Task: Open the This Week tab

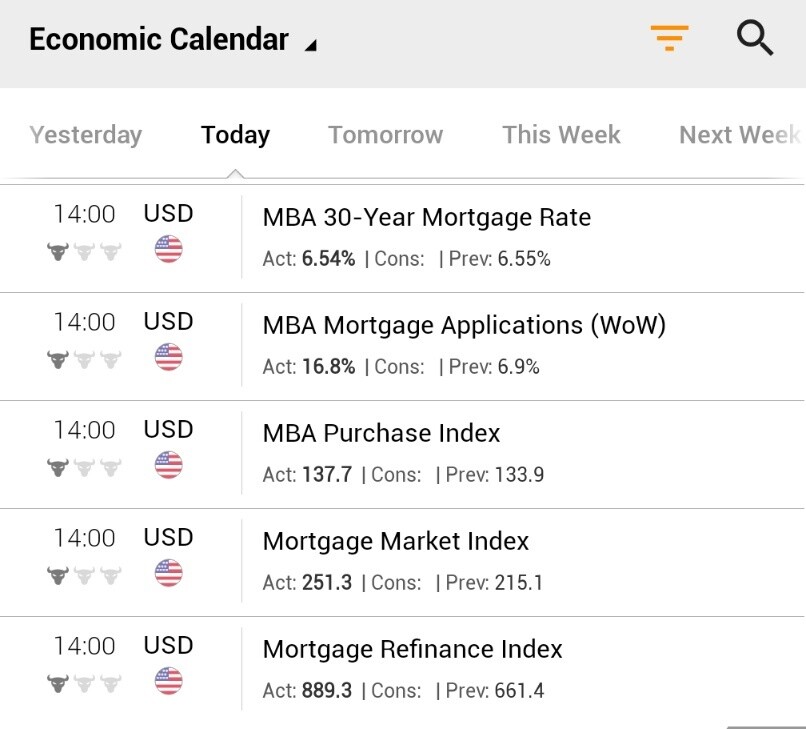Action: 561,135
